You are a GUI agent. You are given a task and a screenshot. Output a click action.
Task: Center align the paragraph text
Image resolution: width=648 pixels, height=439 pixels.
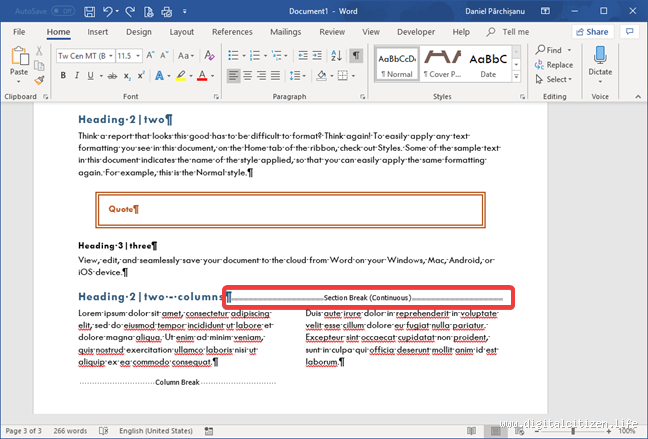click(249, 76)
